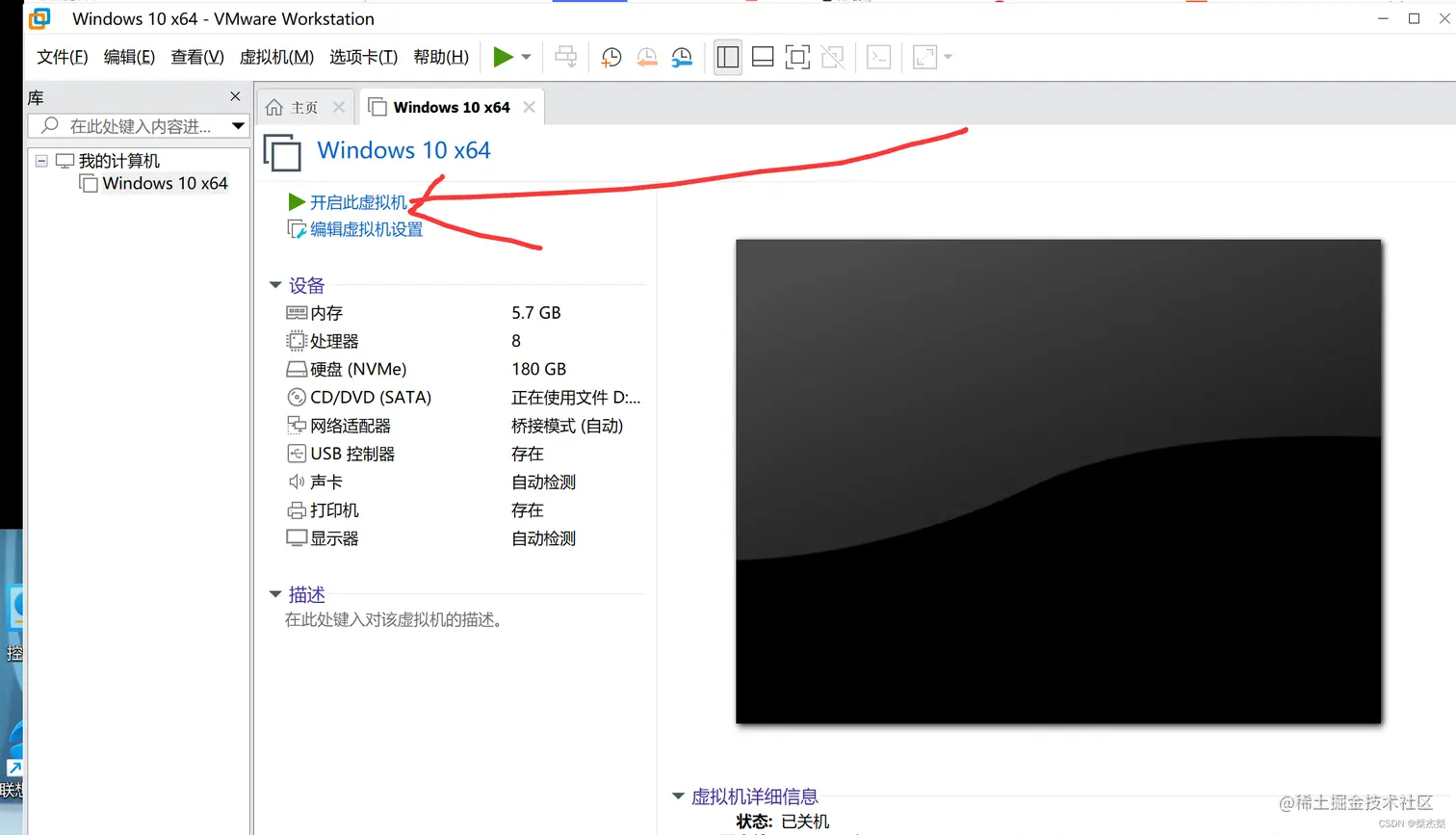Image resolution: width=1456 pixels, height=835 pixels.
Task: Open the power options dropdown arrow
Action: pyautogui.click(x=527, y=57)
